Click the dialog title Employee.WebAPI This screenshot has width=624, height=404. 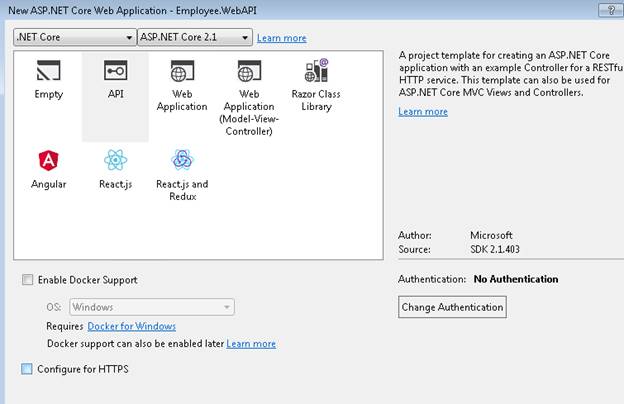(216, 10)
